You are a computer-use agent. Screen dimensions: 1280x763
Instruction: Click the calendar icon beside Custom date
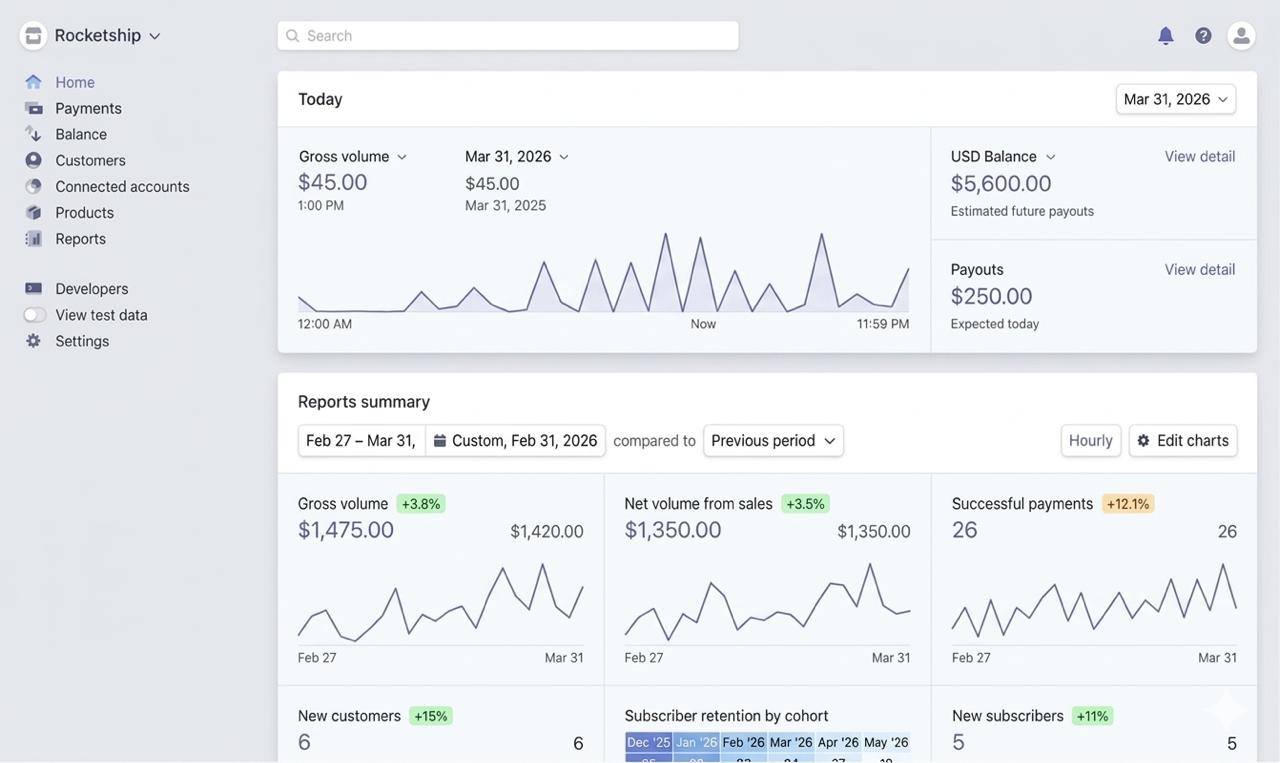(x=440, y=441)
